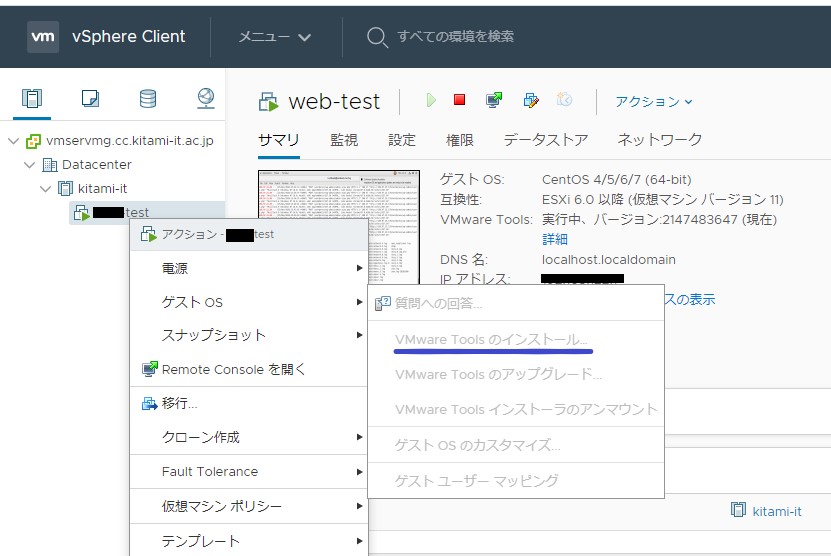Select kitami-it cluster in tree
The height and width of the screenshot is (556, 831).
pyautogui.click(x=102, y=189)
